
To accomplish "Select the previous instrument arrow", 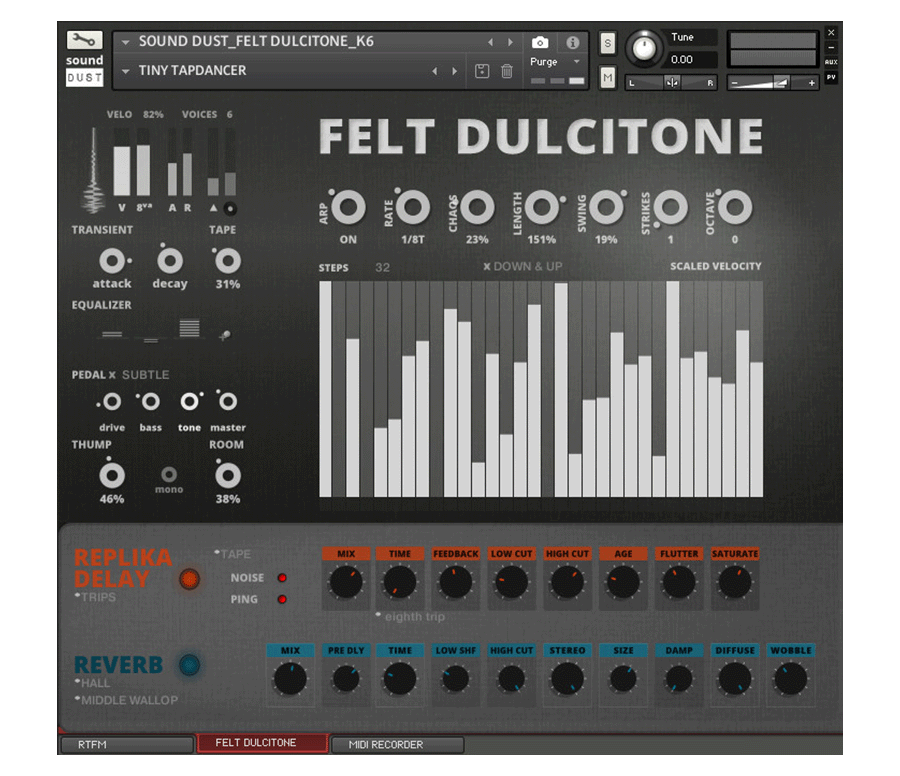I will point(490,42).
